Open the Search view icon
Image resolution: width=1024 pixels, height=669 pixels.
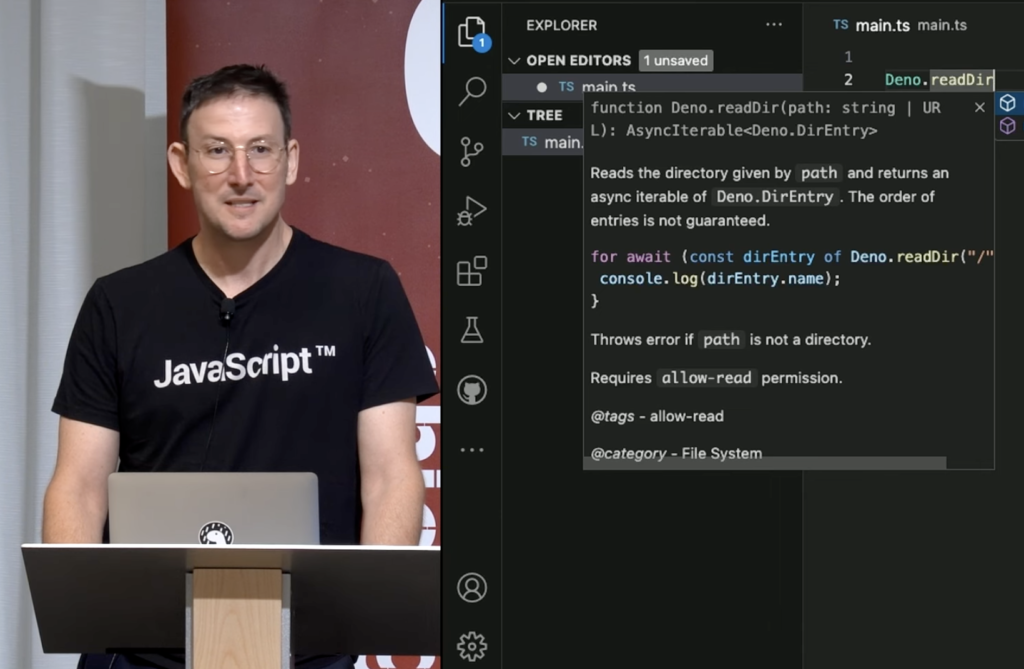click(472, 92)
